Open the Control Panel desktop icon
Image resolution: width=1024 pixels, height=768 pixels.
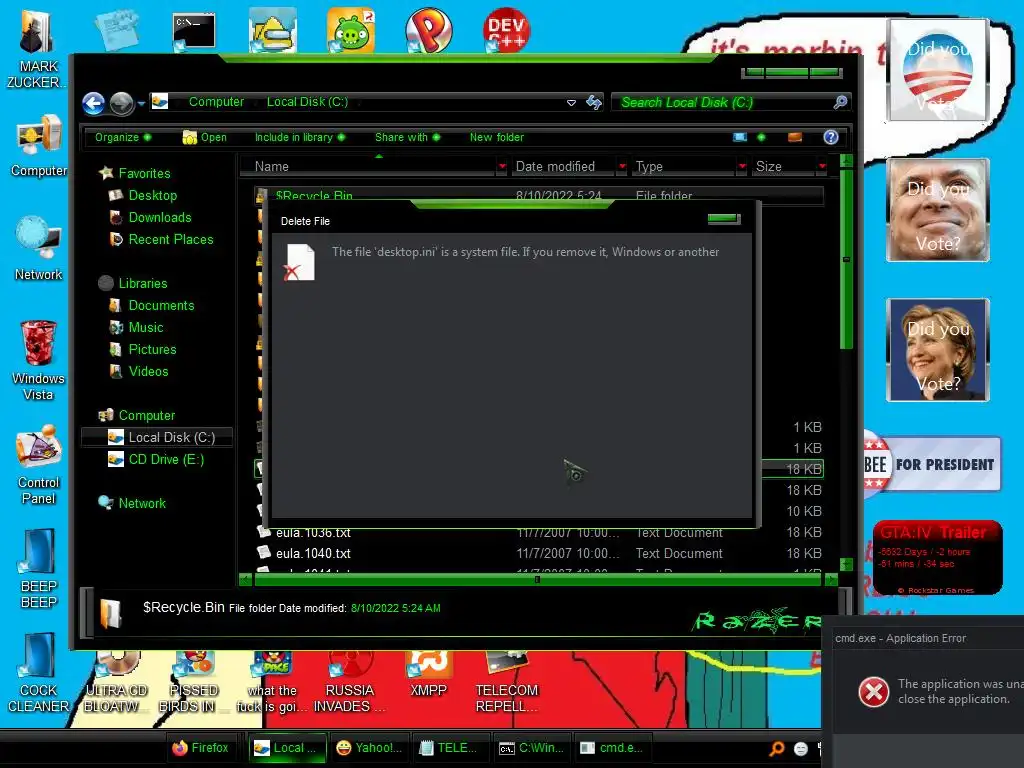(x=39, y=465)
